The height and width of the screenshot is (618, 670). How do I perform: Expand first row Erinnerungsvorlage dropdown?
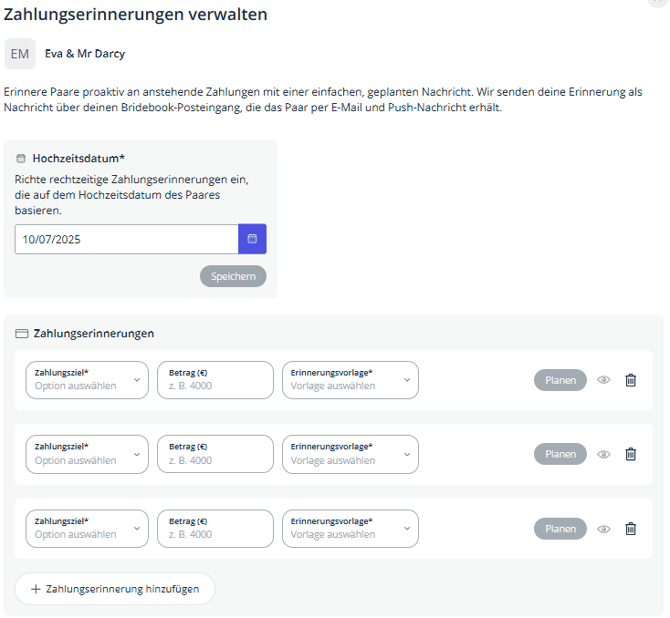click(x=350, y=380)
